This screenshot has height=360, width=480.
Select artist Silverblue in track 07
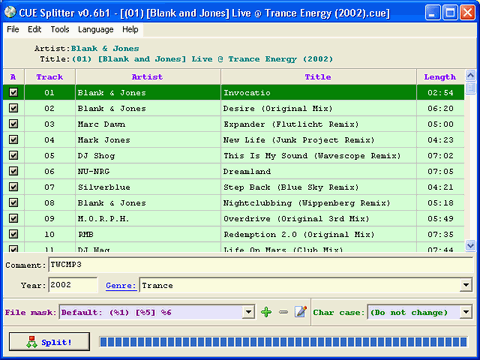click(104, 187)
